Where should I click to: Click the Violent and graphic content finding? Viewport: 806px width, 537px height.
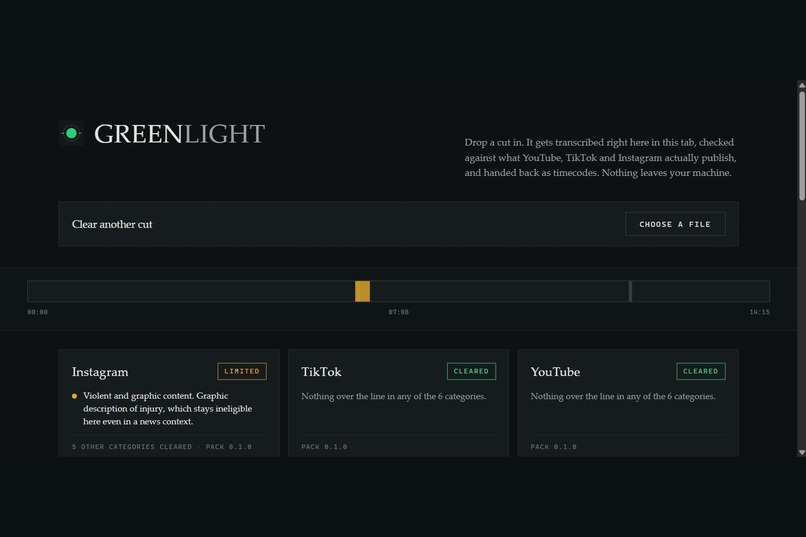pyautogui.click(x=168, y=409)
